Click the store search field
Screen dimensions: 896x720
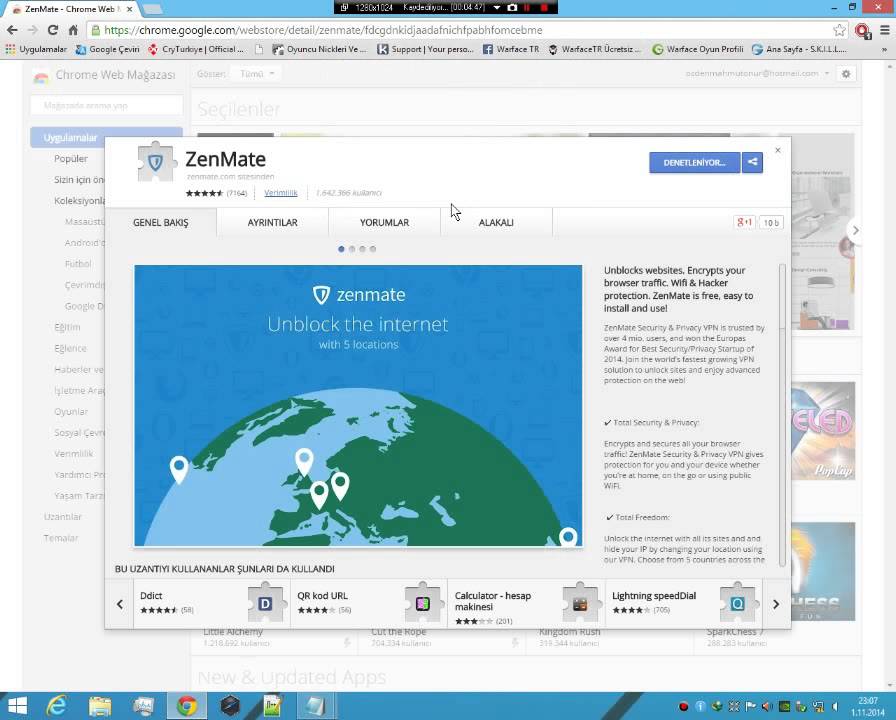[x=106, y=106]
